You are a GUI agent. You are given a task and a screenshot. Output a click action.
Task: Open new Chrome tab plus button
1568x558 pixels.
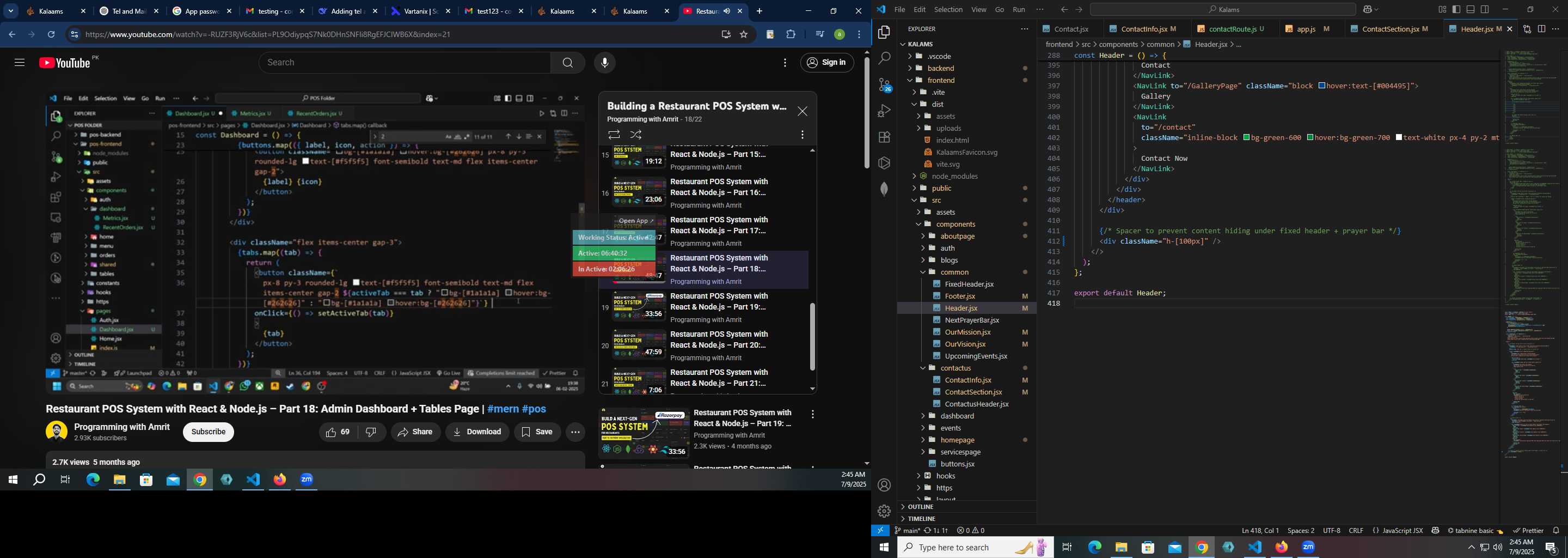point(759,11)
